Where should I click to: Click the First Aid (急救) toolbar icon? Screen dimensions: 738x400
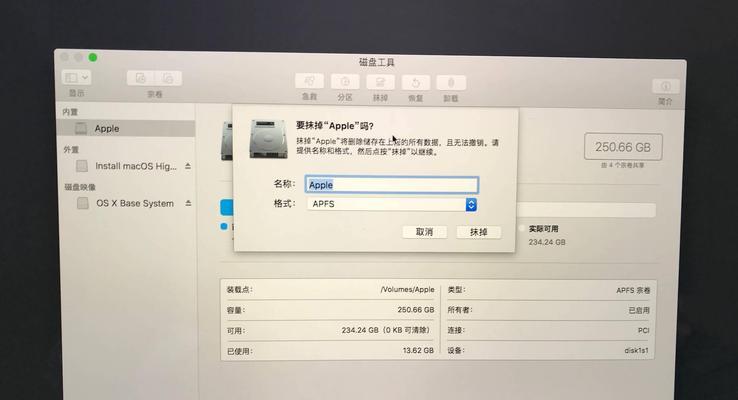[309, 81]
